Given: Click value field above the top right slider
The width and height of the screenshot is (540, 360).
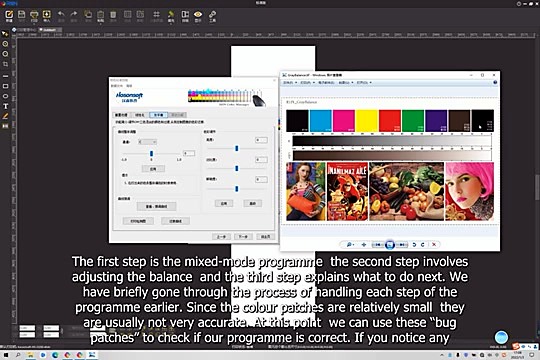Looking at the screenshot, I should (x=261, y=140).
